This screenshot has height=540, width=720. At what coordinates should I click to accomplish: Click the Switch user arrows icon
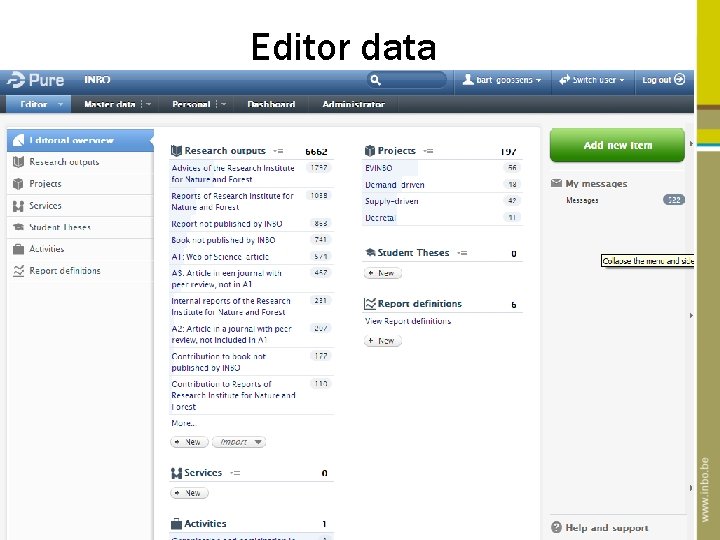[564, 80]
